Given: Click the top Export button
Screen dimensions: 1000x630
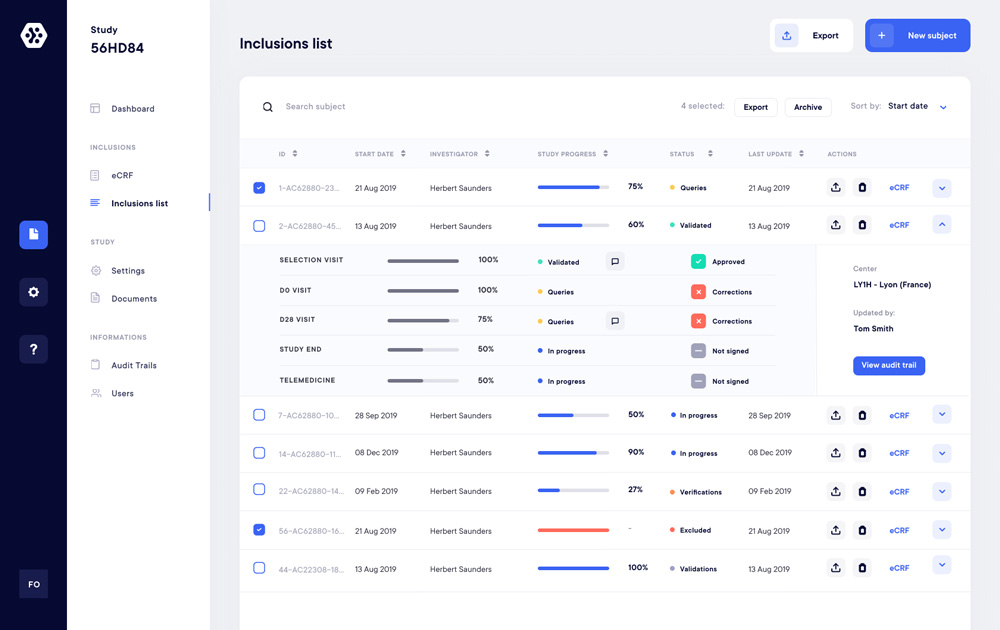Looking at the screenshot, I should pos(811,36).
